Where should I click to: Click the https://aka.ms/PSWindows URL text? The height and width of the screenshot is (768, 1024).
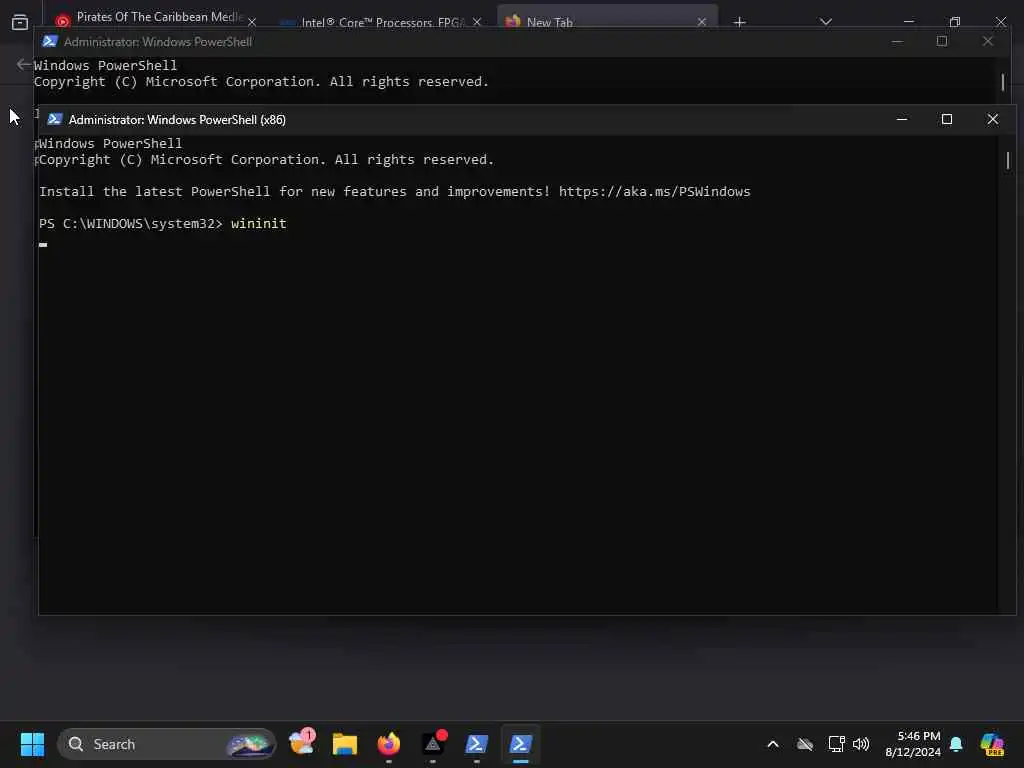(654, 191)
